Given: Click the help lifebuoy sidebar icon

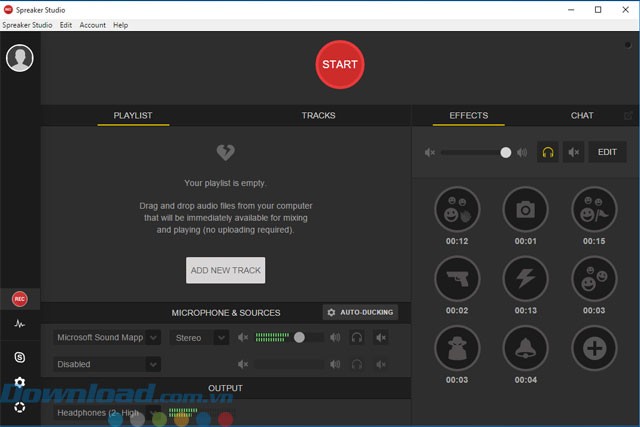Looking at the screenshot, I should click(x=20, y=407).
